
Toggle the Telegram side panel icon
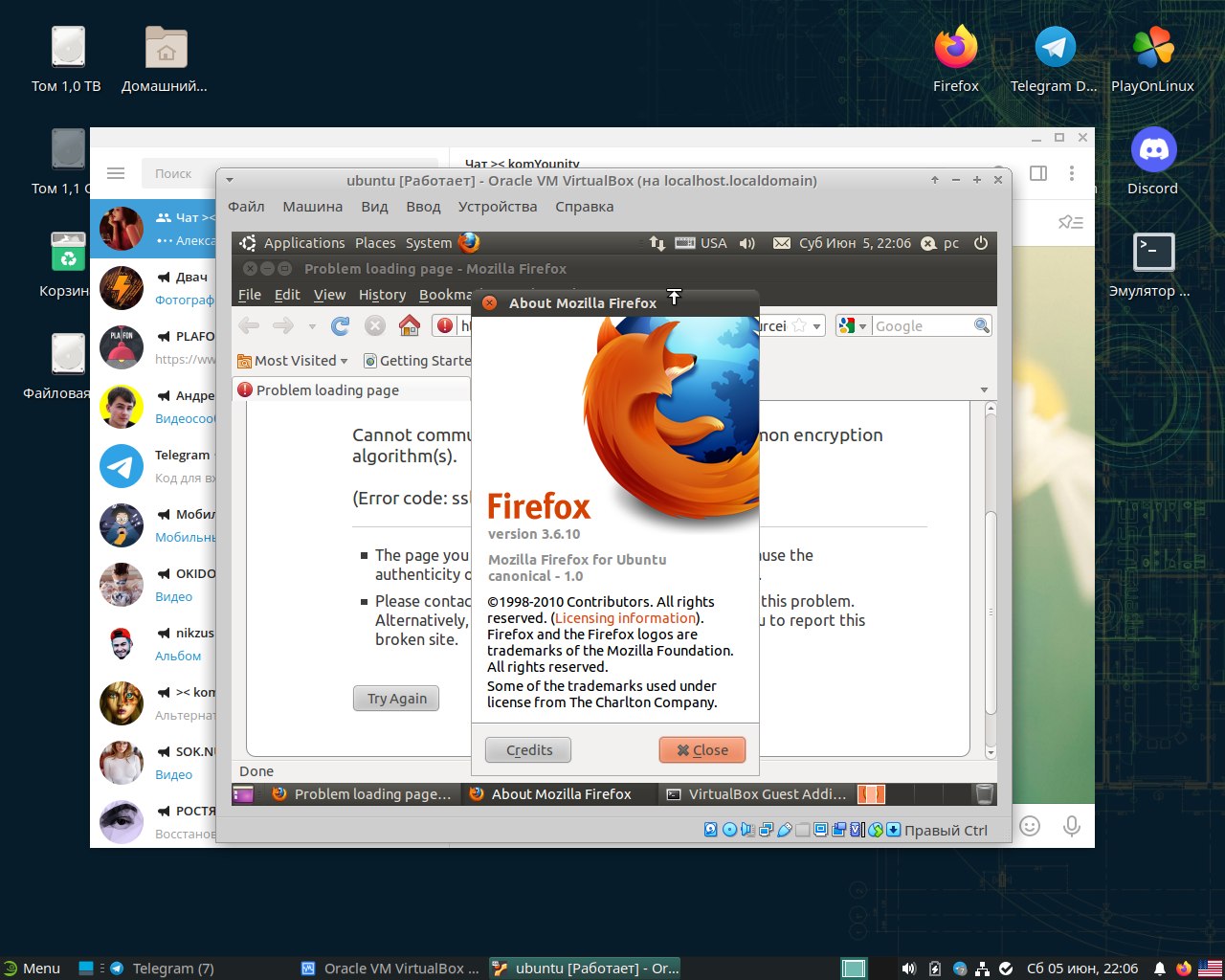[x=1038, y=173]
